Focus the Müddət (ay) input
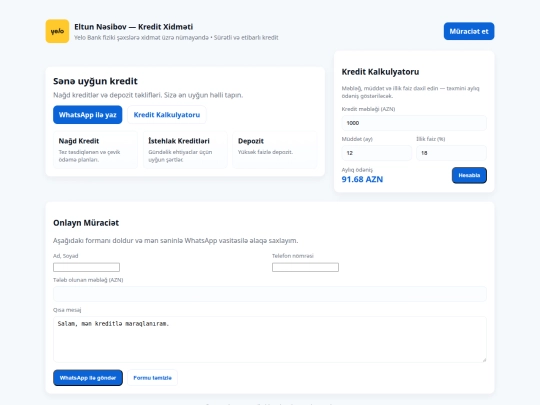The width and height of the screenshot is (540, 405). [x=376, y=153]
